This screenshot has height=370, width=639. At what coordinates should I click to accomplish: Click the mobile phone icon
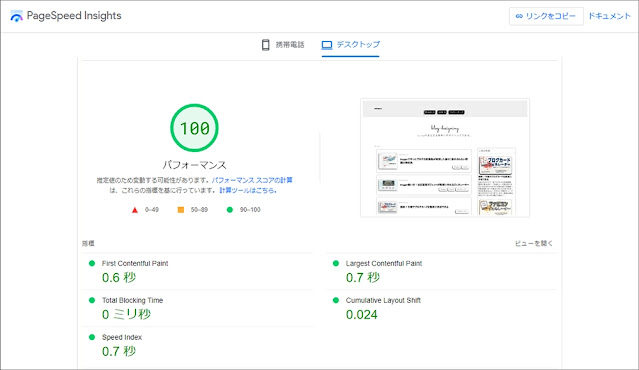265,45
